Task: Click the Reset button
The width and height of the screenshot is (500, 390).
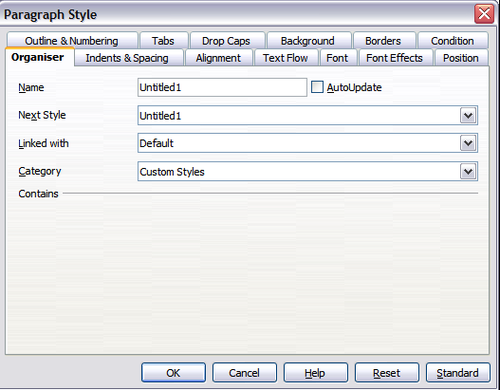Action: point(387,372)
